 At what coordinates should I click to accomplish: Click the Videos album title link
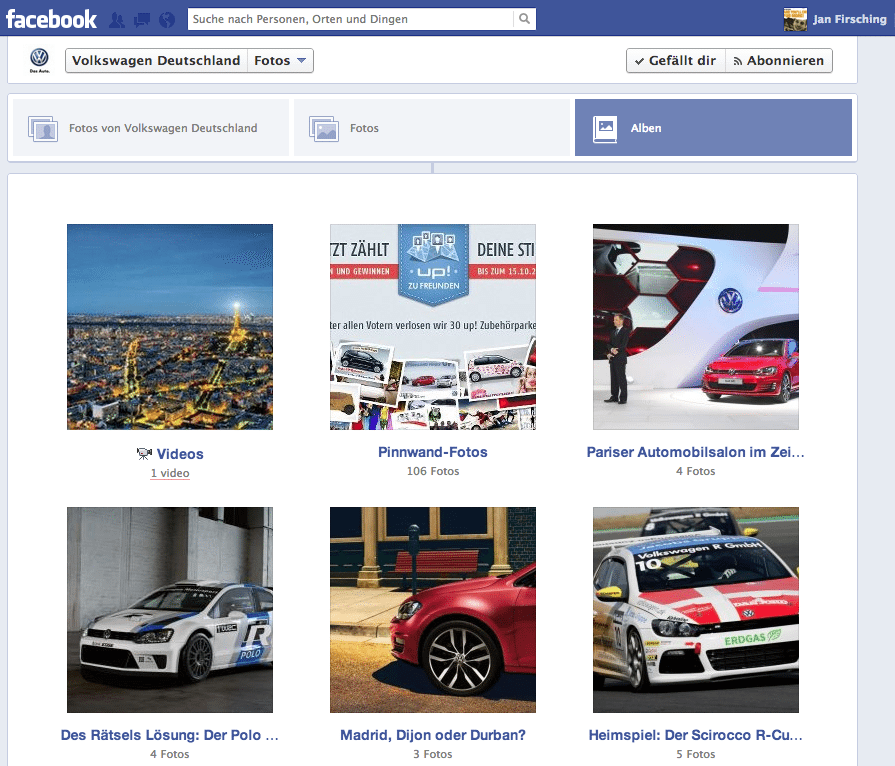(x=180, y=454)
